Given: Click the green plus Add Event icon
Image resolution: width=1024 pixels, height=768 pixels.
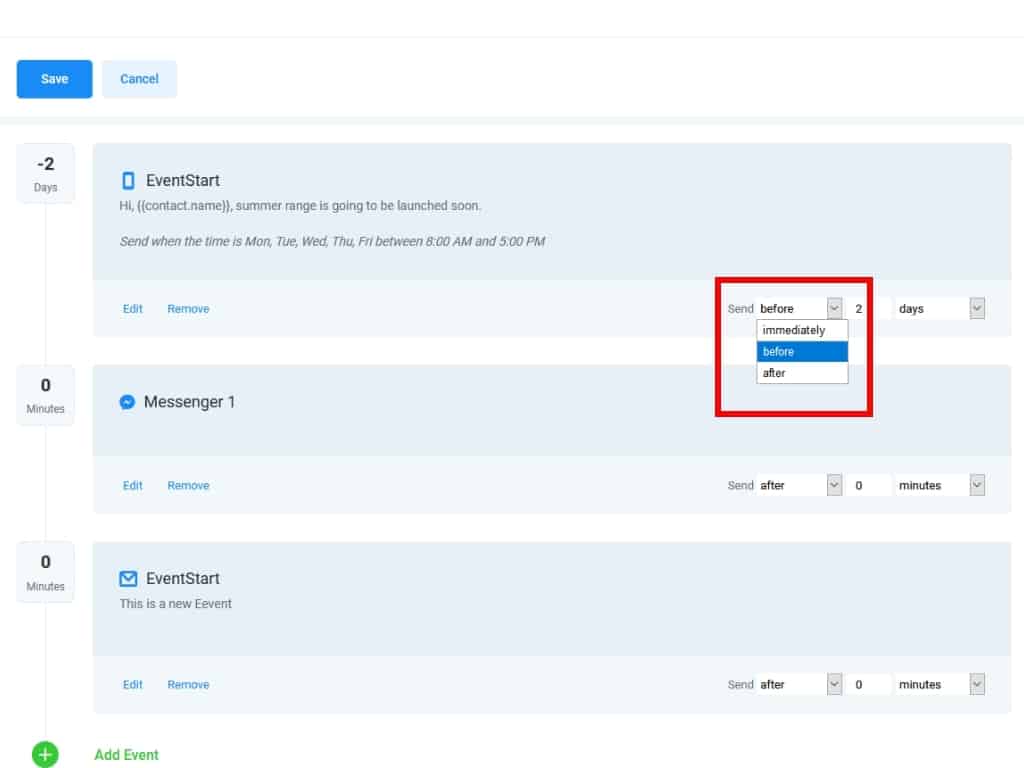Looking at the screenshot, I should [x=45, y=754].
